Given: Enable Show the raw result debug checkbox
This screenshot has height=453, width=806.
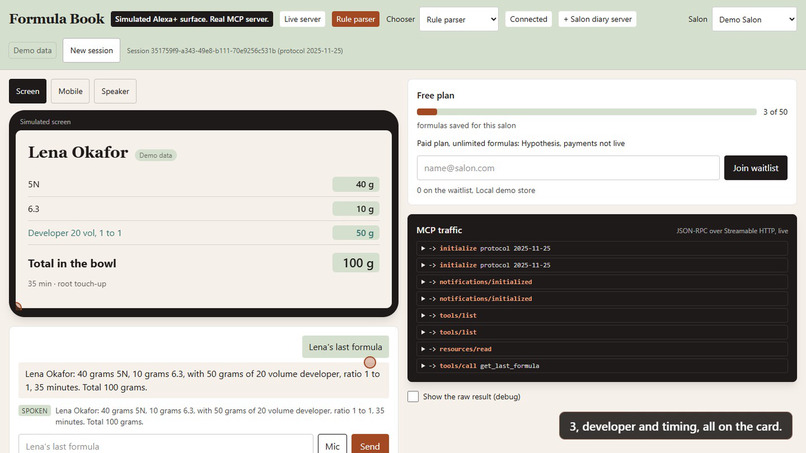Looking at the screenshot, I should (x=413, y=396).
